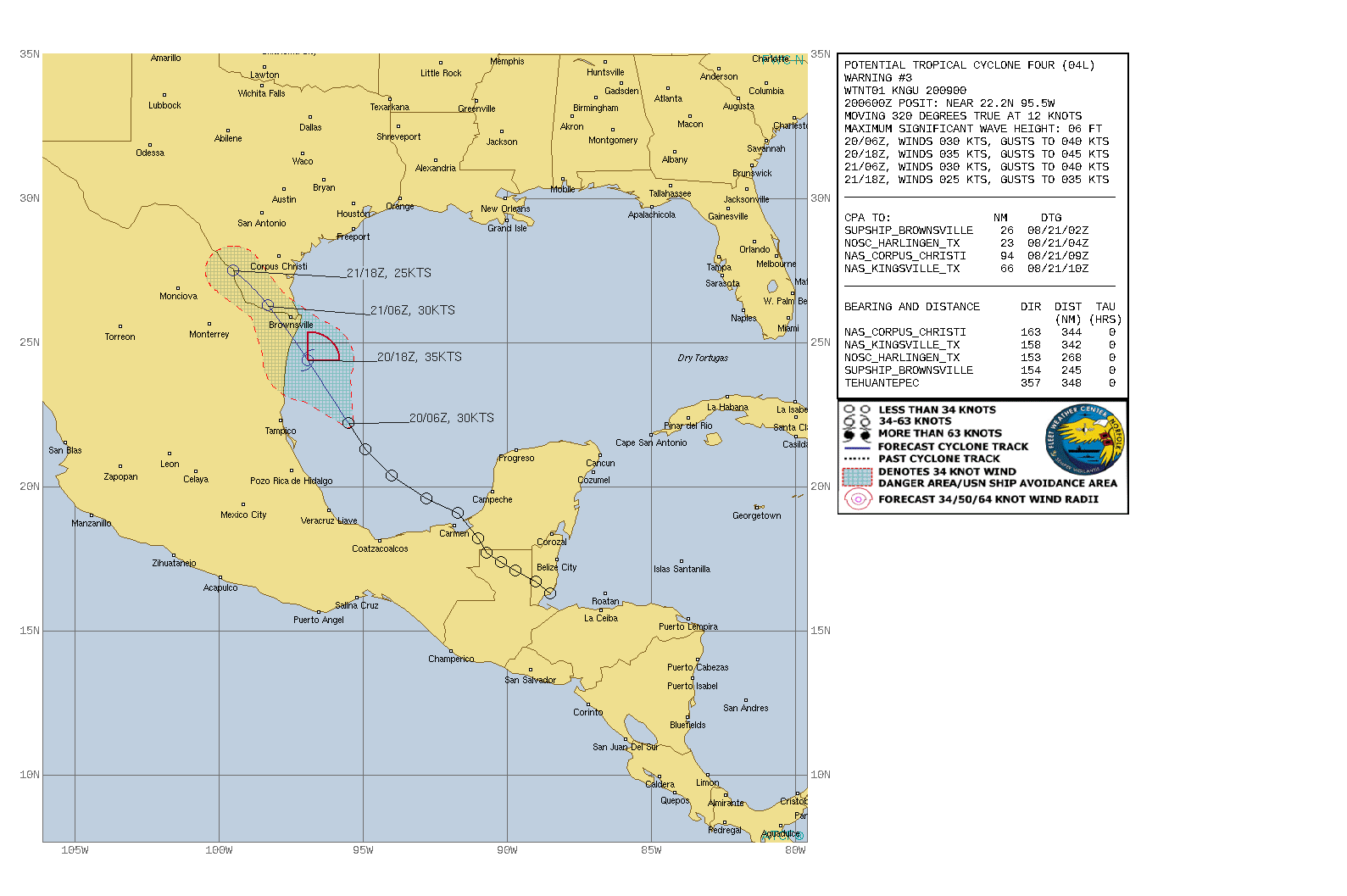Click the 'Tallahassee' label
The image size is (1347, 896).
click(670, 193)
